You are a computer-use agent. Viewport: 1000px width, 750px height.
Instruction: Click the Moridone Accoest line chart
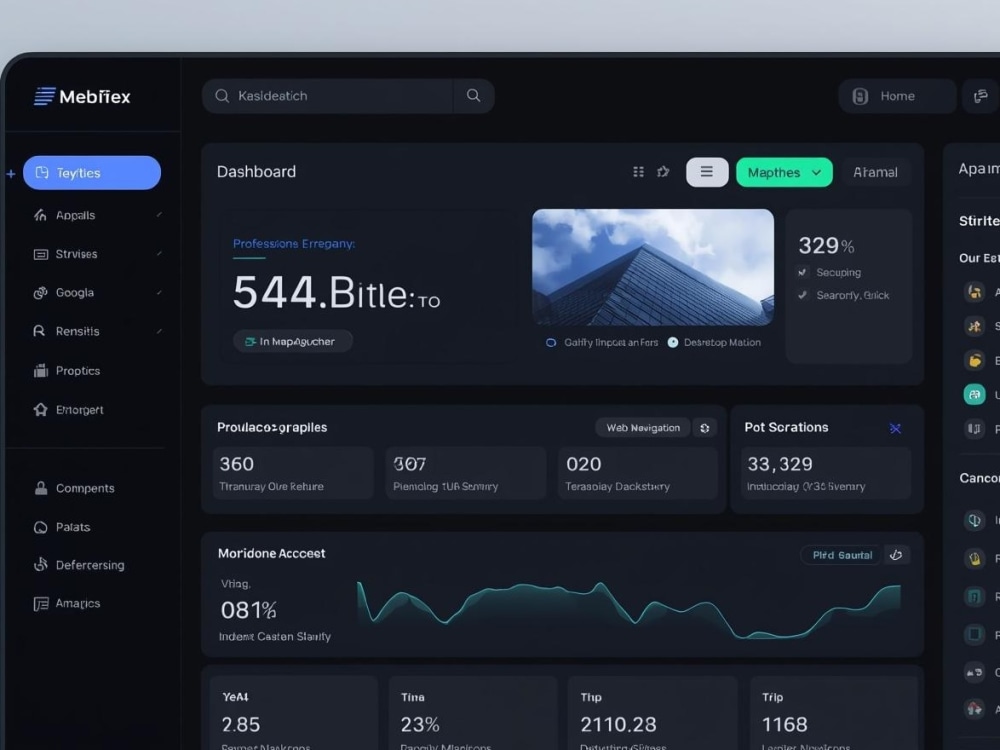point(629,608)
